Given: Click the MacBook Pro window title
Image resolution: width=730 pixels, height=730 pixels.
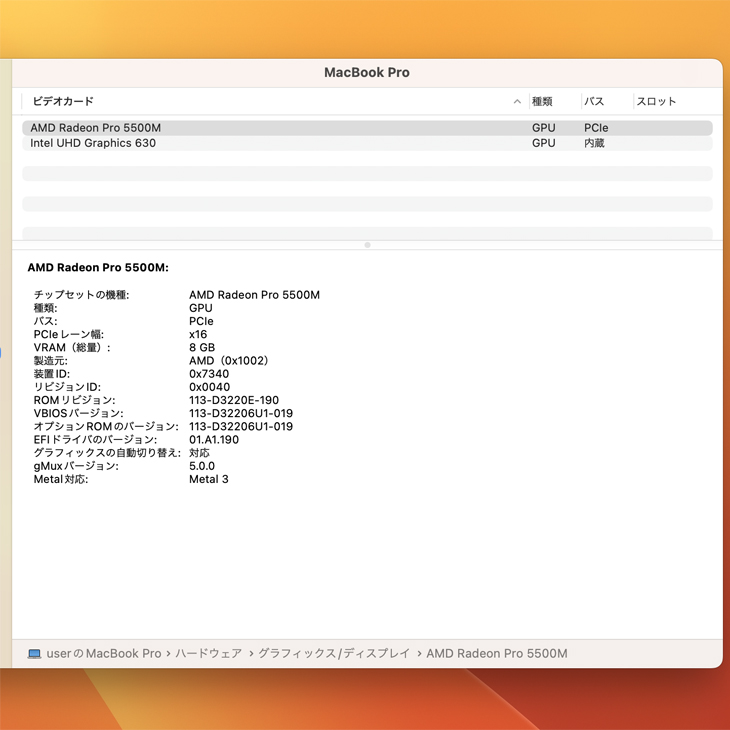Looking at the screenshot, I should [366, 73].
